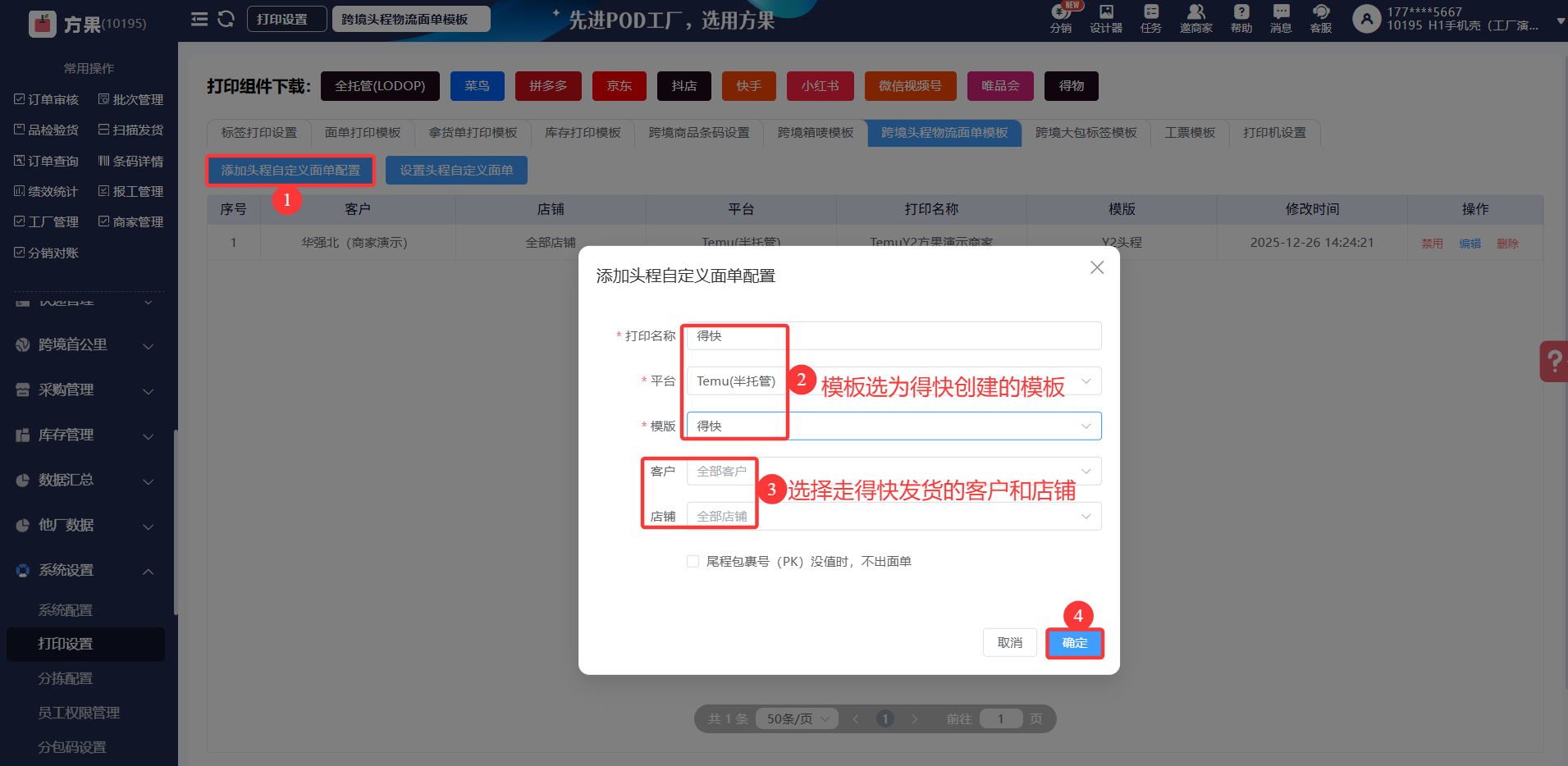Open the 任务 tasks icon
1568x766 pixels.
[1151, 18]
